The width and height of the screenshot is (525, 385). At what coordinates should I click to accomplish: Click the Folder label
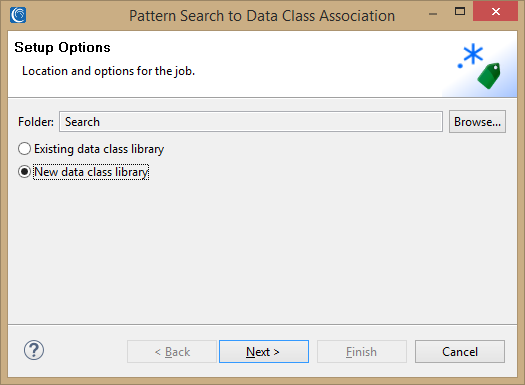tap(36, 122)
